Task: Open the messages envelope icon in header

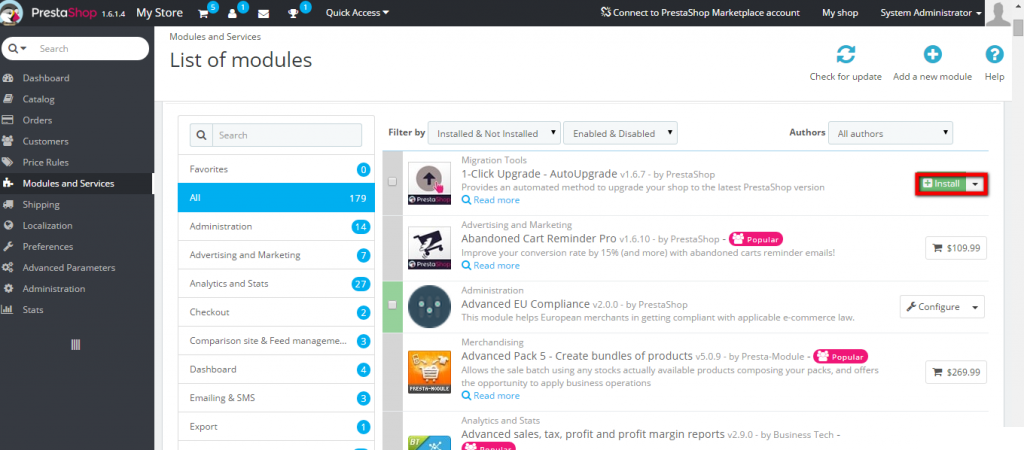Action: point(263,13)
